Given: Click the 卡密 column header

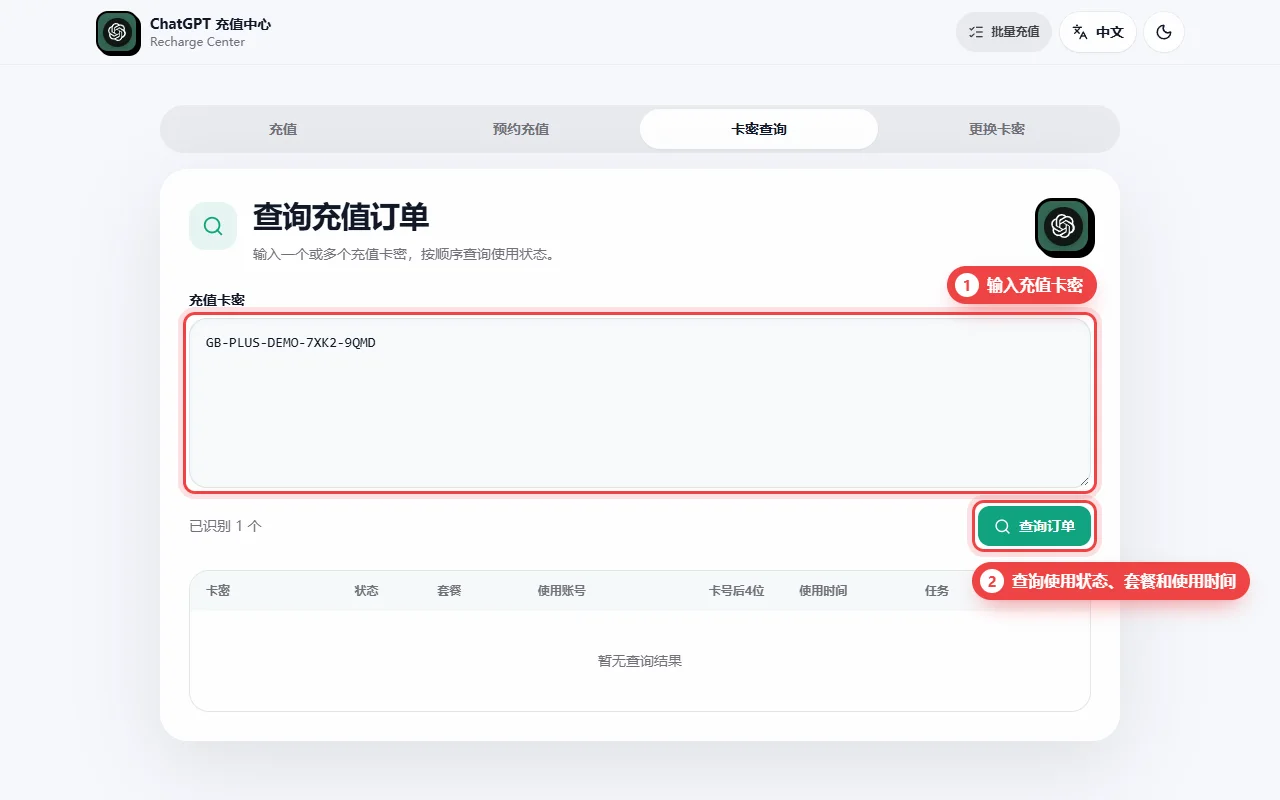Looking at the screenshot, I should (218, 591).
